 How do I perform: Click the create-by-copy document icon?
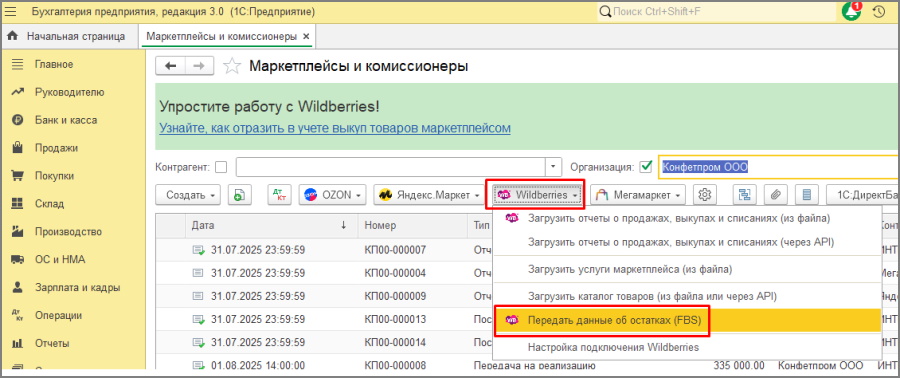click(x=239, y=195)
